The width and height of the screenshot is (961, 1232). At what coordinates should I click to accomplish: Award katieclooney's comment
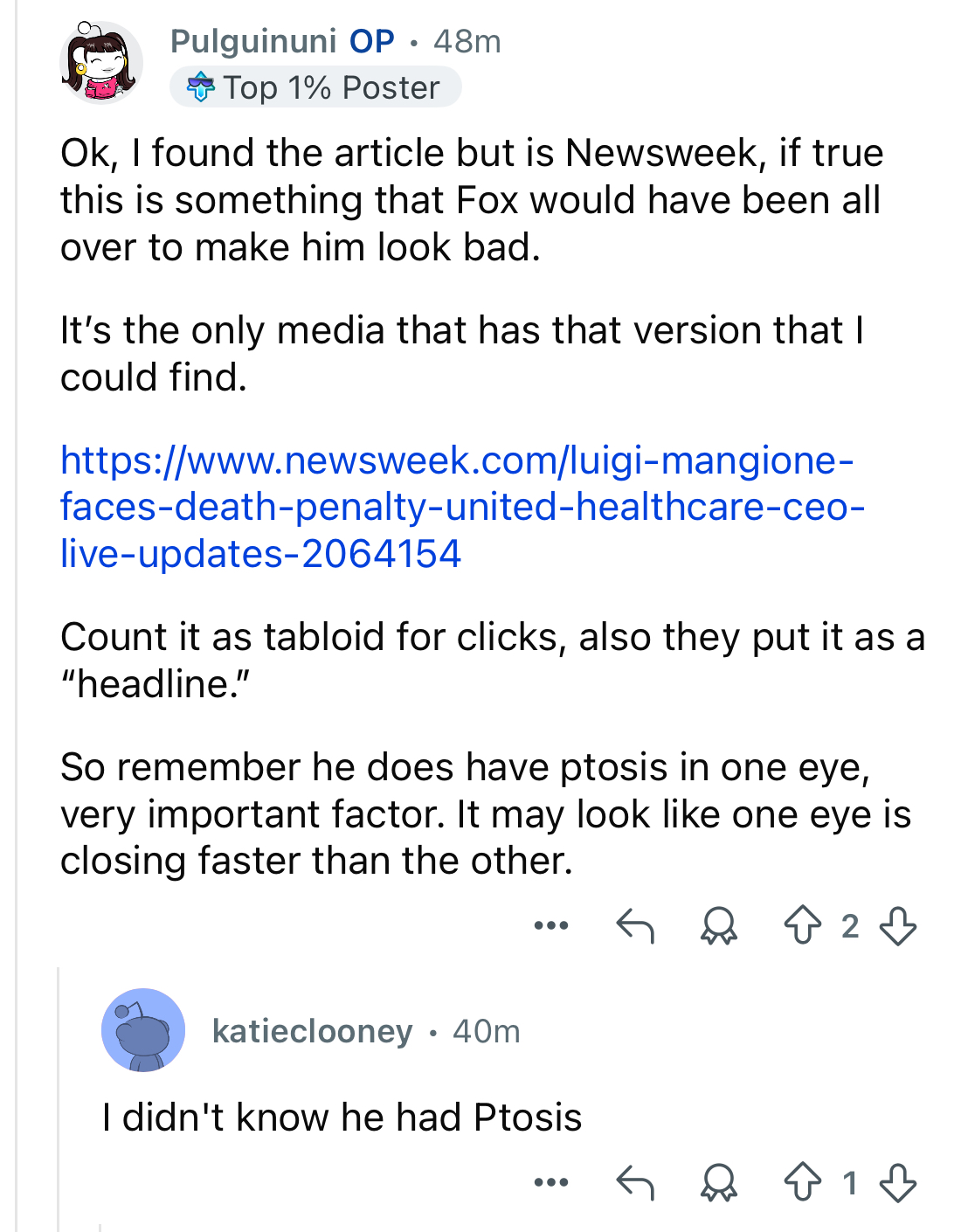[x=719, y=1183]
